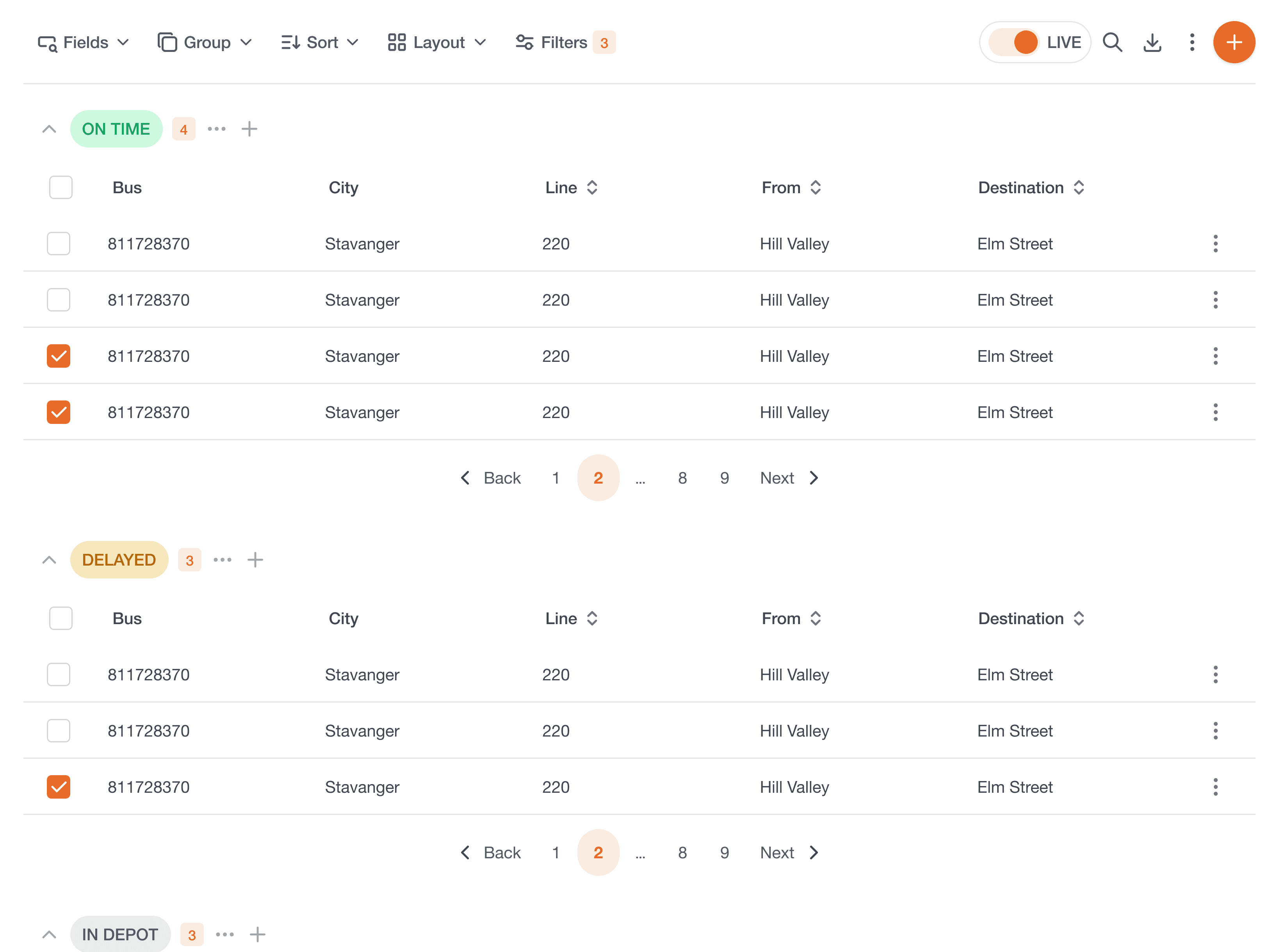Open Filters with 3 active
This screenshot has width=1279, height=952.
(565, 43)
